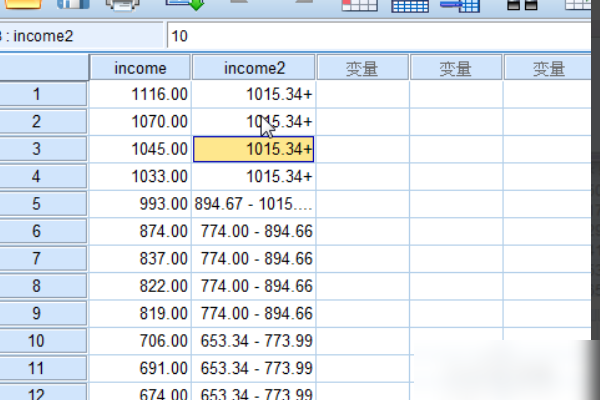Click highlighted income2 cell in row 3

pyautogui.click(x=253, y=149)
